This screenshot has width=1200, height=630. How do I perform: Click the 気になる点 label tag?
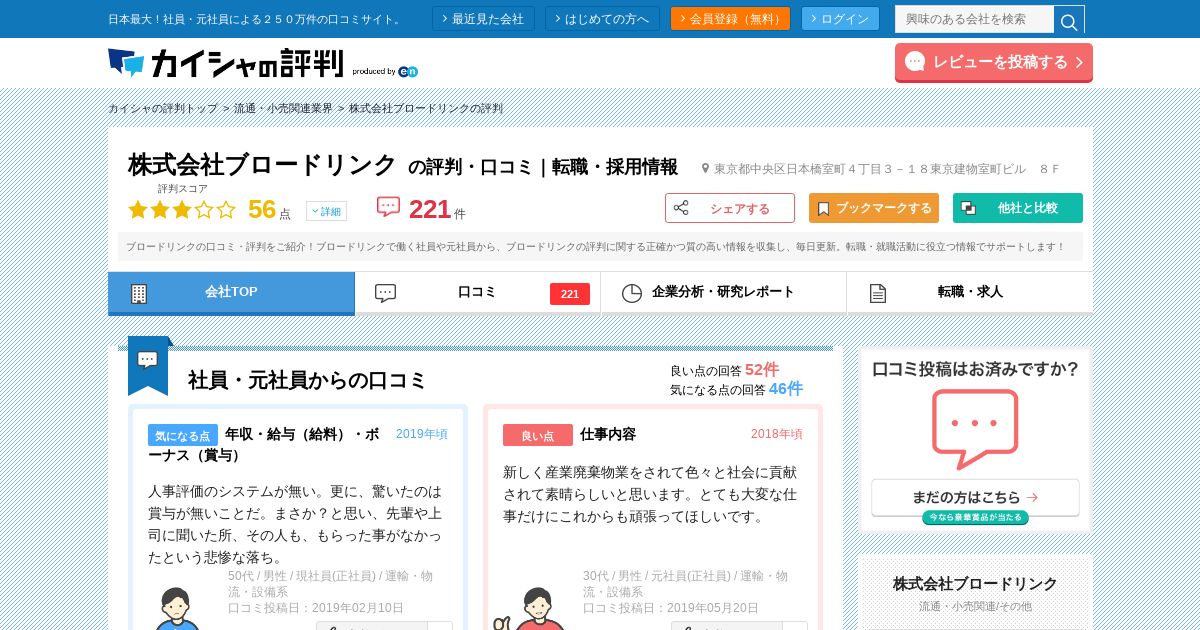tap(183, 435)
